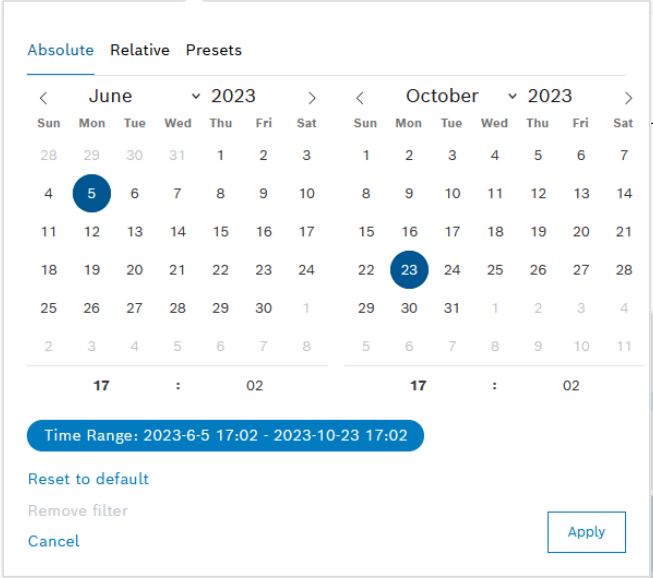Click the Time Range summary pill
The width and height of the screenshot is (653, 578).
[x=226, y=436]
